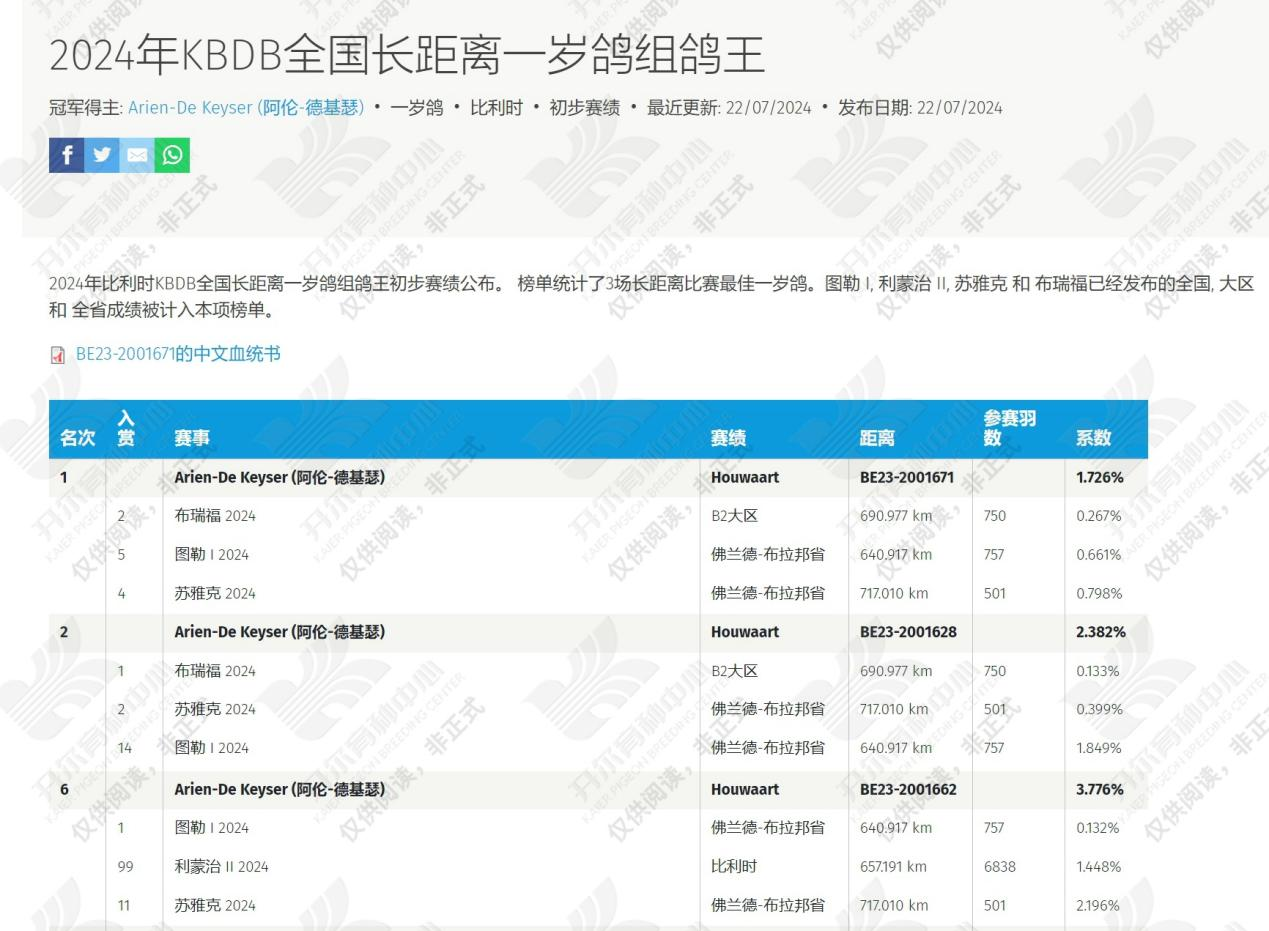This screenshot has width=1269, height=931.
Task: Open BE23-2001671 Chinese pedigree link
Action: (x=178, y=354)
